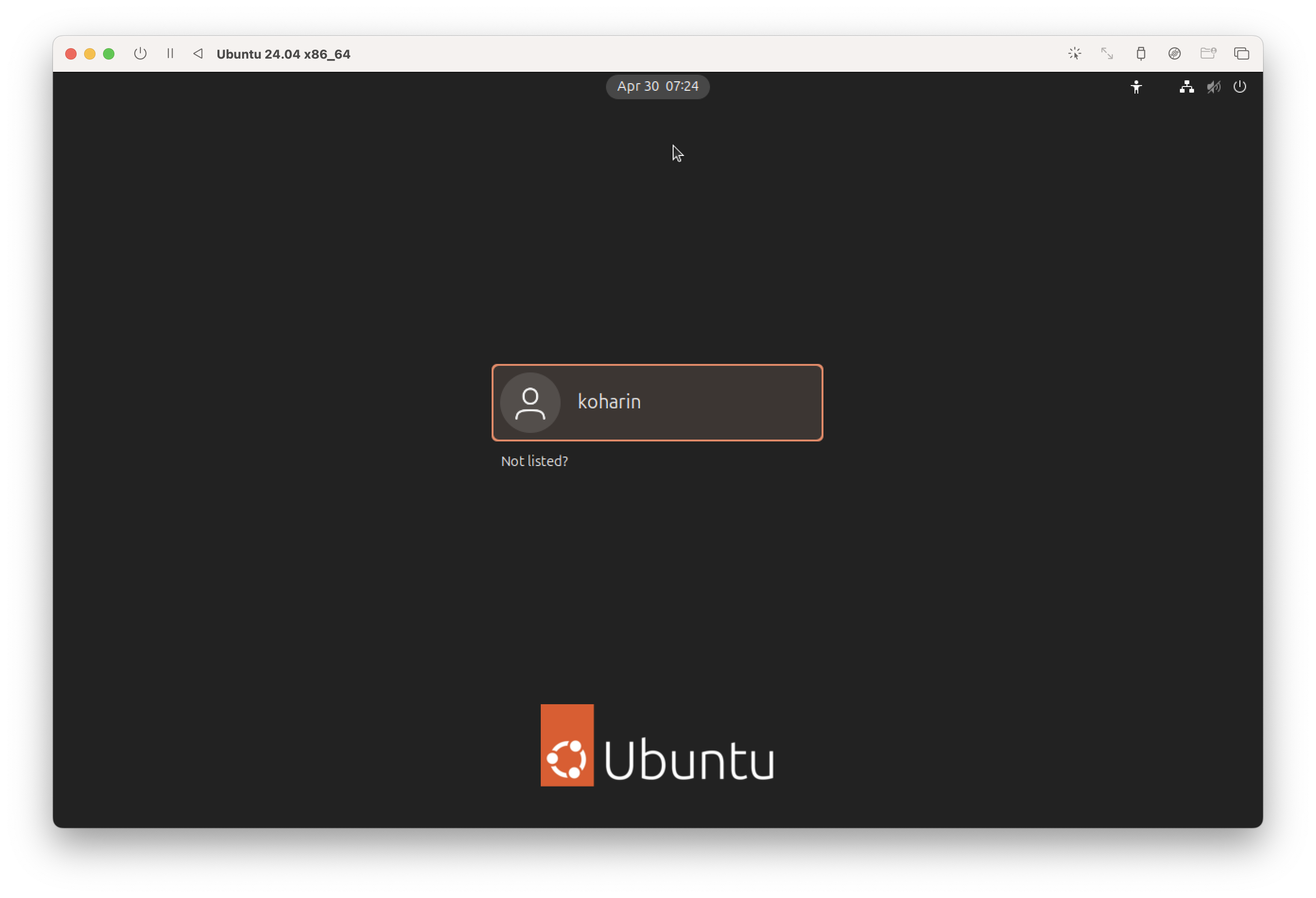
Task: Enter full screen with the green button
Action: pos(109,54)
